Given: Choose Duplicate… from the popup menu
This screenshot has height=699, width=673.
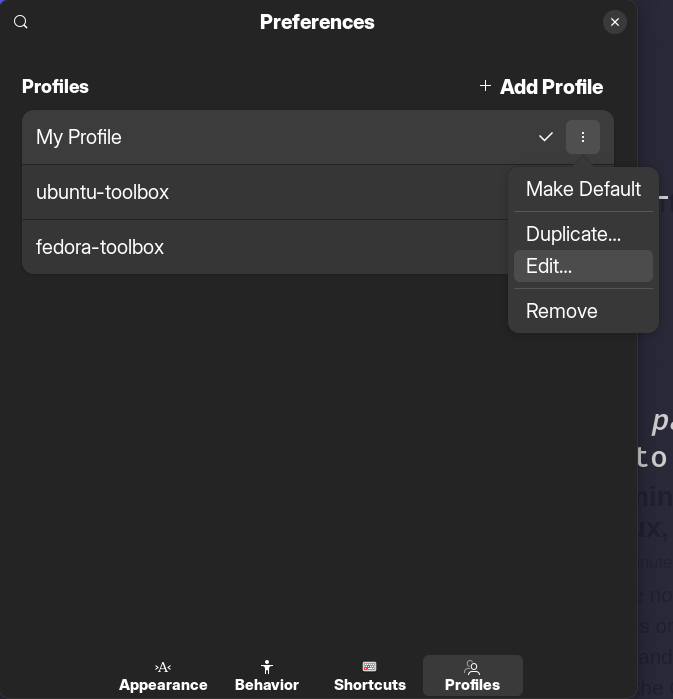Looking at the screenshot, I should [583, 234].
